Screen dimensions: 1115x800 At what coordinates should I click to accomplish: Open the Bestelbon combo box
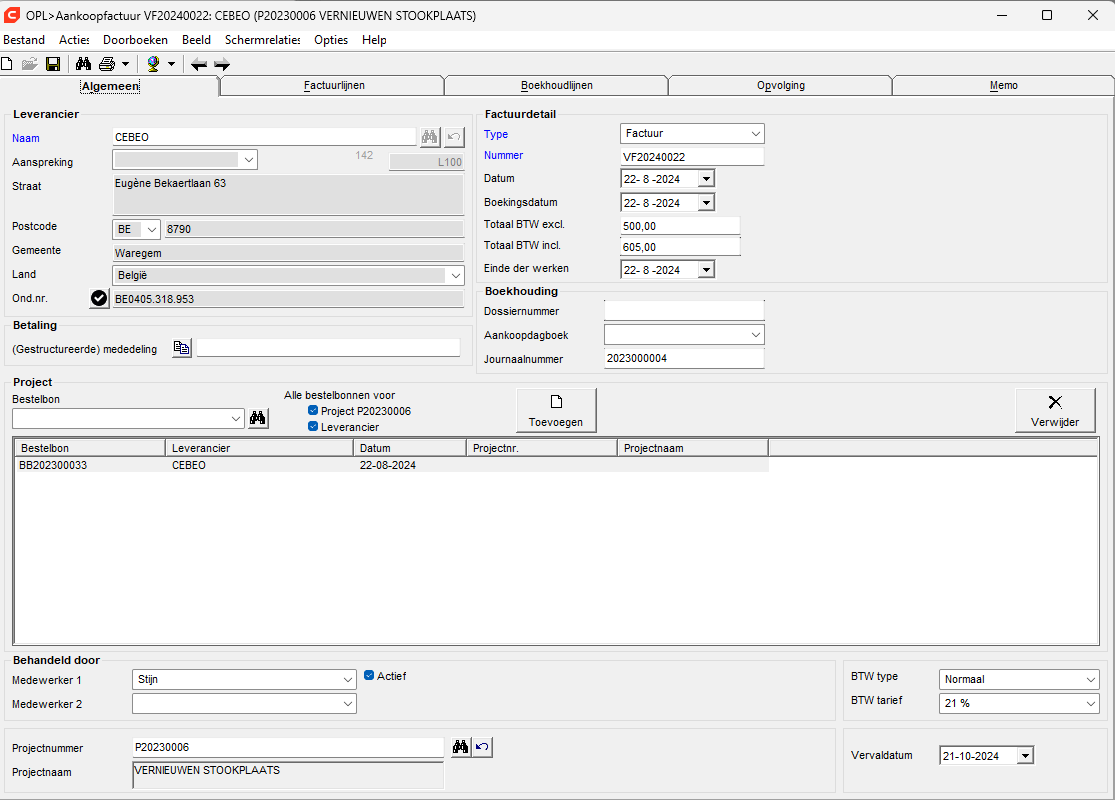pos(236,419)
